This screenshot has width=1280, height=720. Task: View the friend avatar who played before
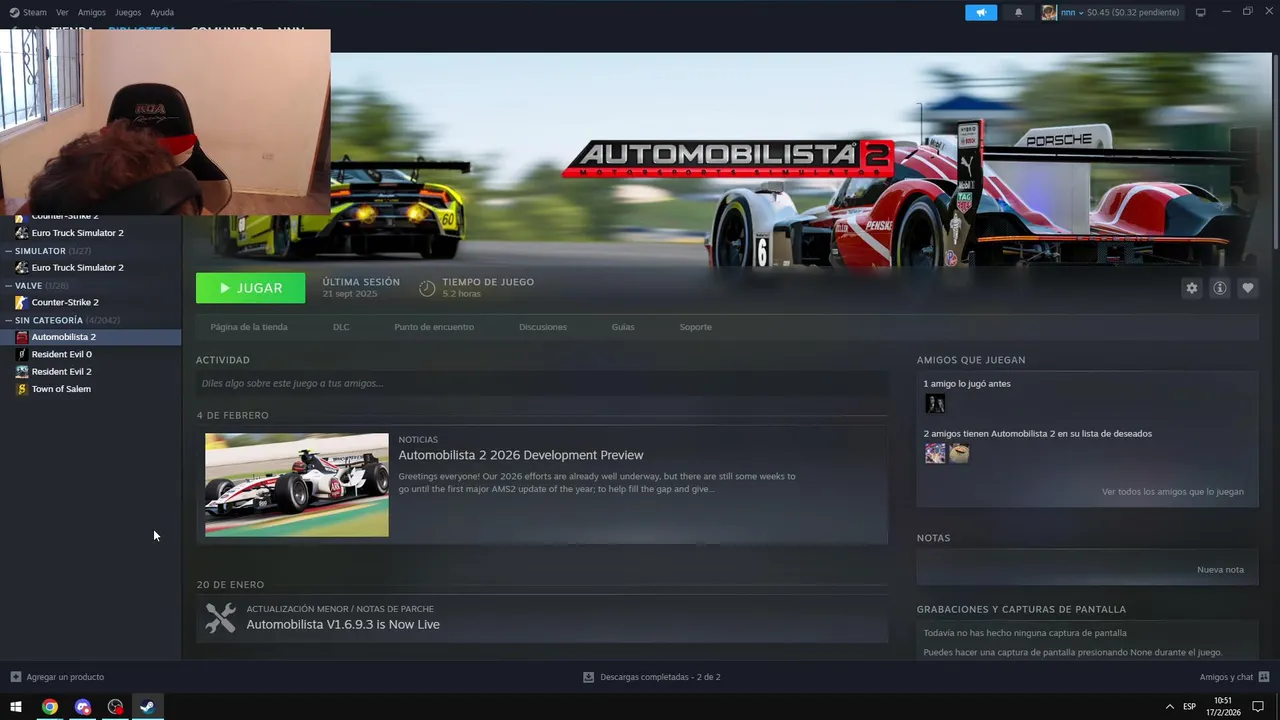(935, 403)
